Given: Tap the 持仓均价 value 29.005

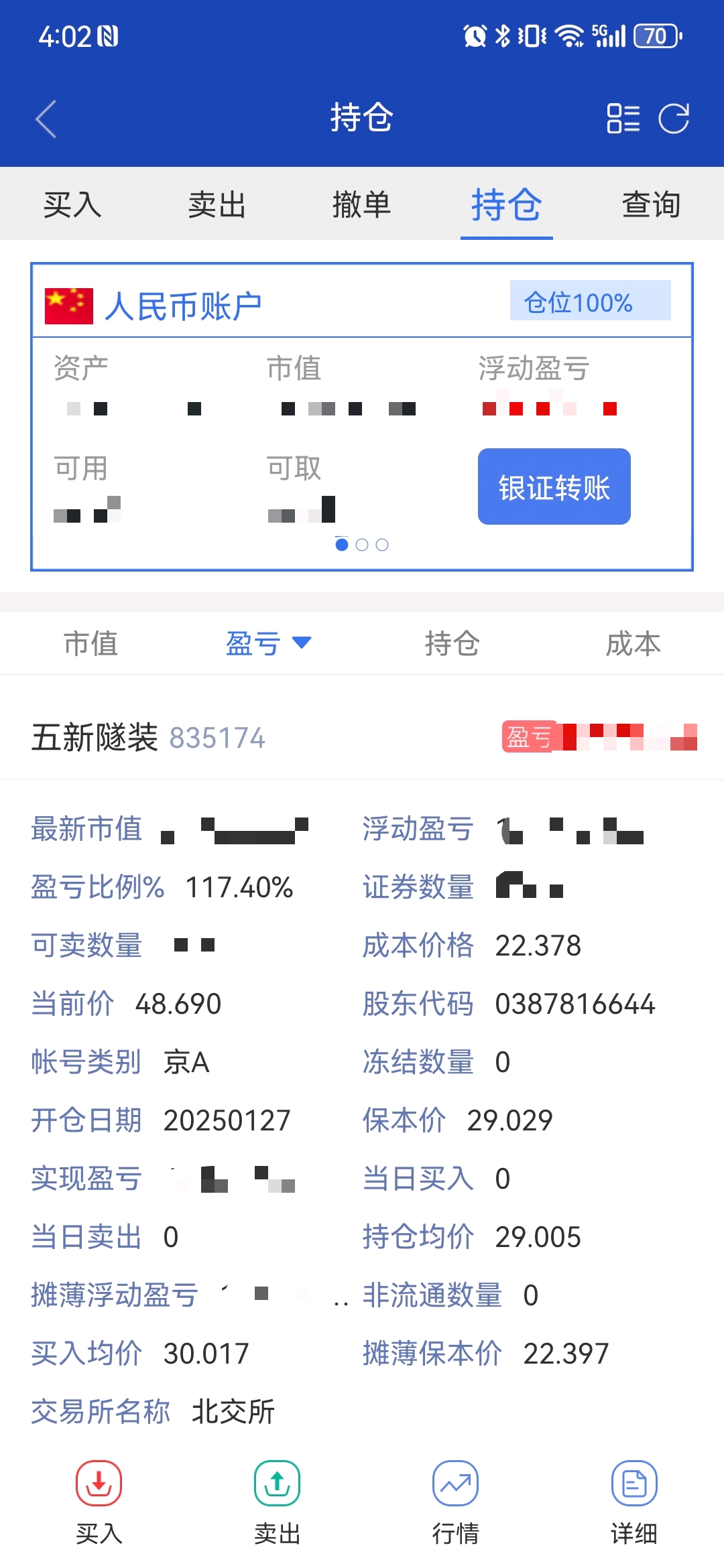Looking at the screenshot, I should pos(538,1238).
